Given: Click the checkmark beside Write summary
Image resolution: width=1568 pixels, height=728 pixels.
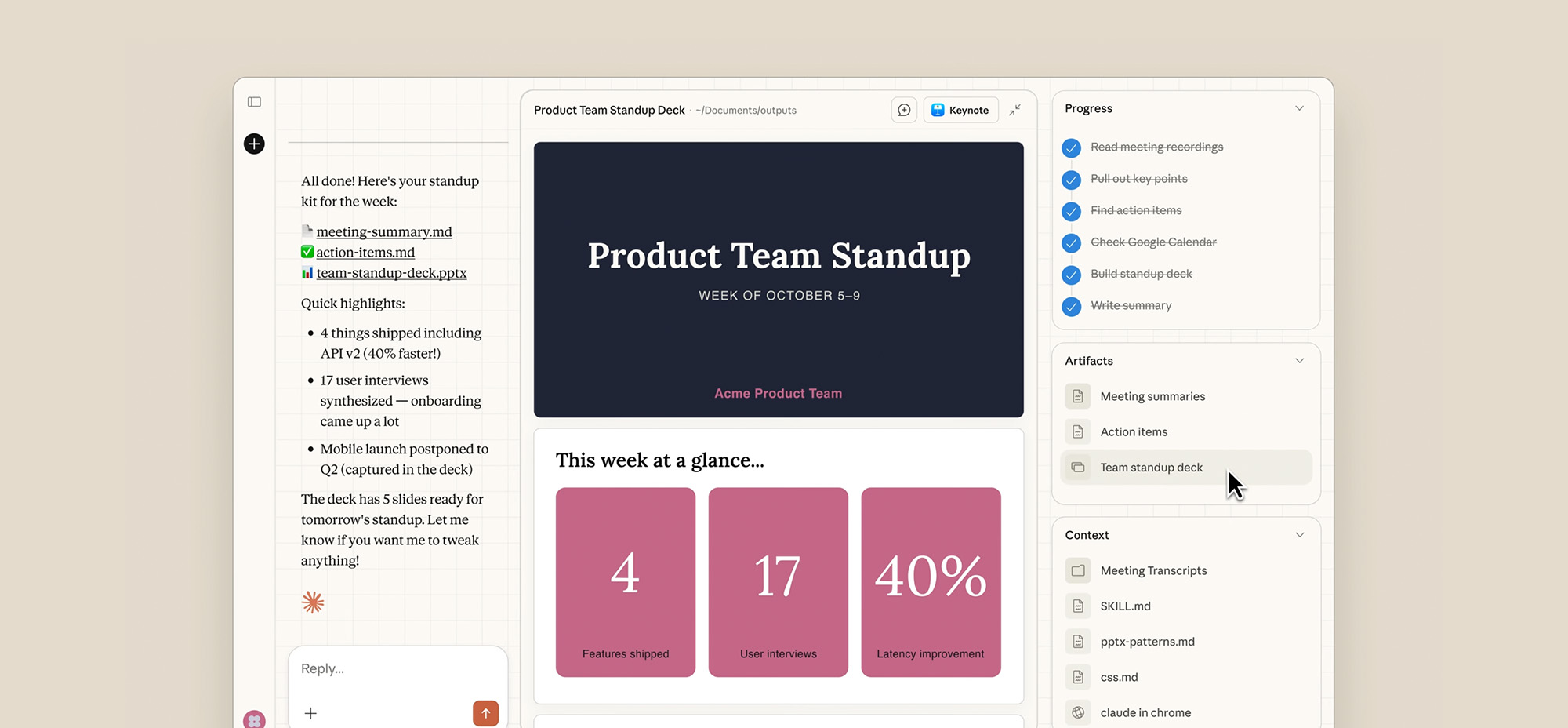Looking at the screenshot, I should point(1071,306).
